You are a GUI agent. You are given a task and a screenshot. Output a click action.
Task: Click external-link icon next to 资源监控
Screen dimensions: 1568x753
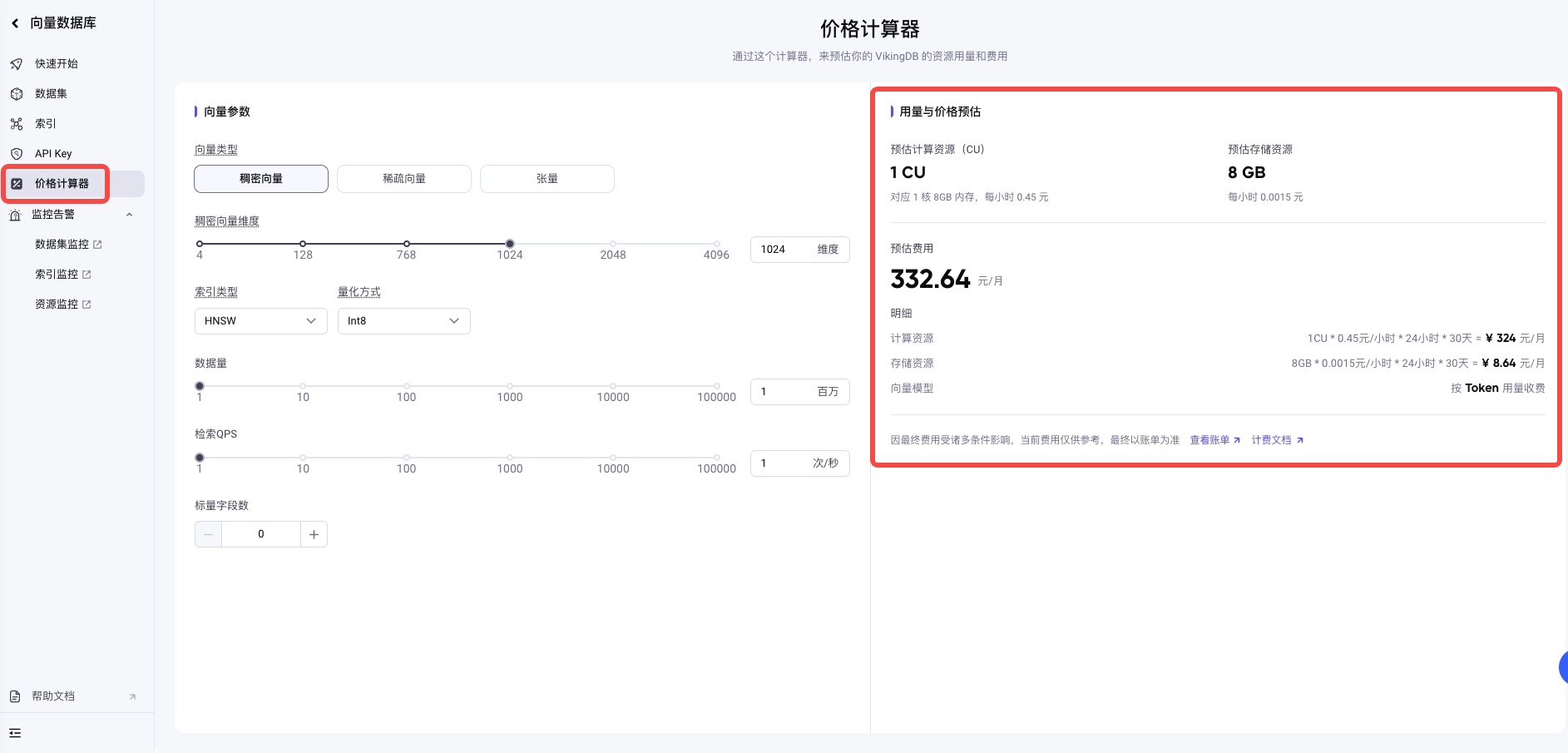(87, 305)
